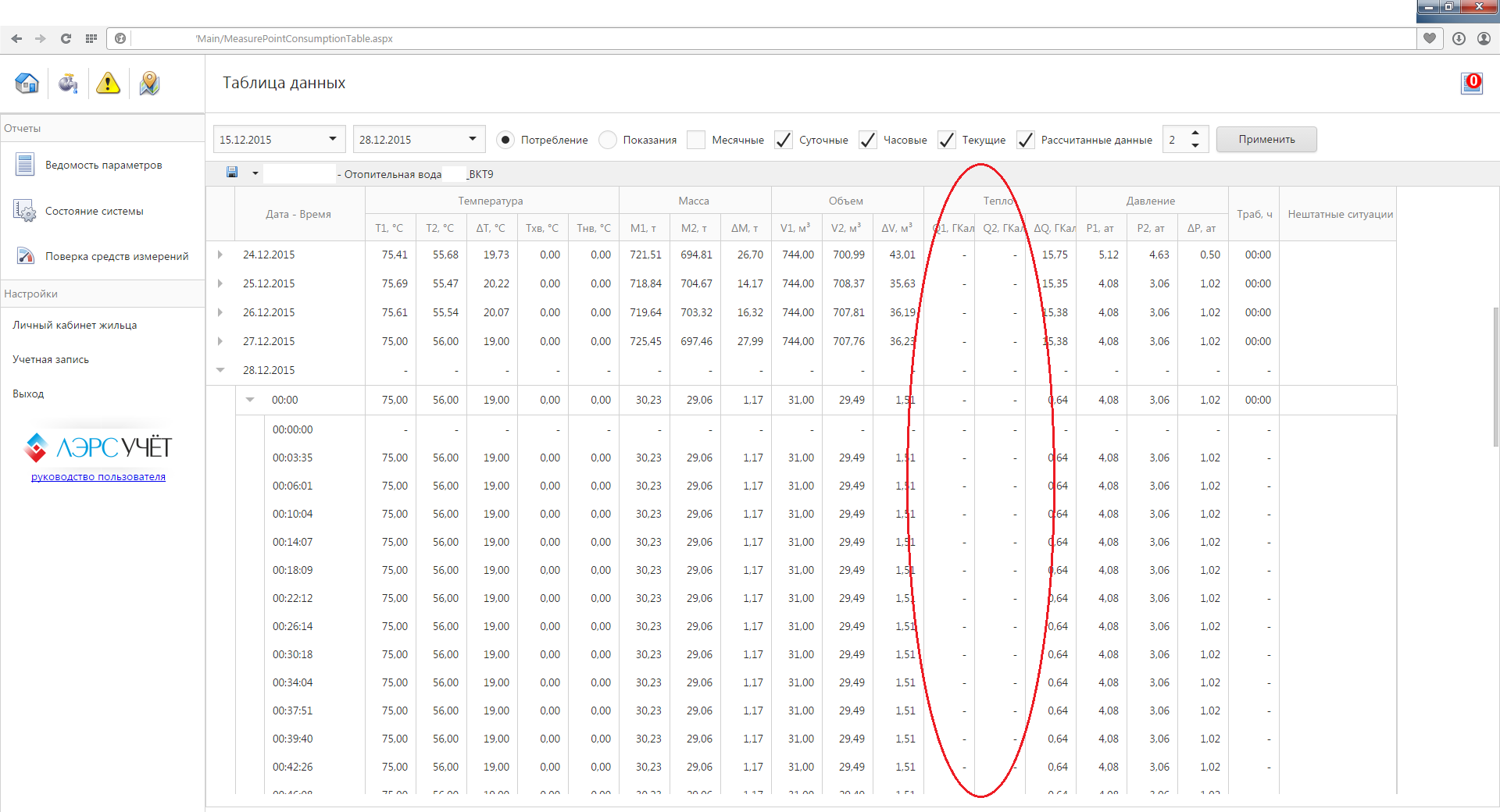The height and width of the screenshot is (812, 1500).
Task: Reload the page with refresh icon
Action: point(66,38)
